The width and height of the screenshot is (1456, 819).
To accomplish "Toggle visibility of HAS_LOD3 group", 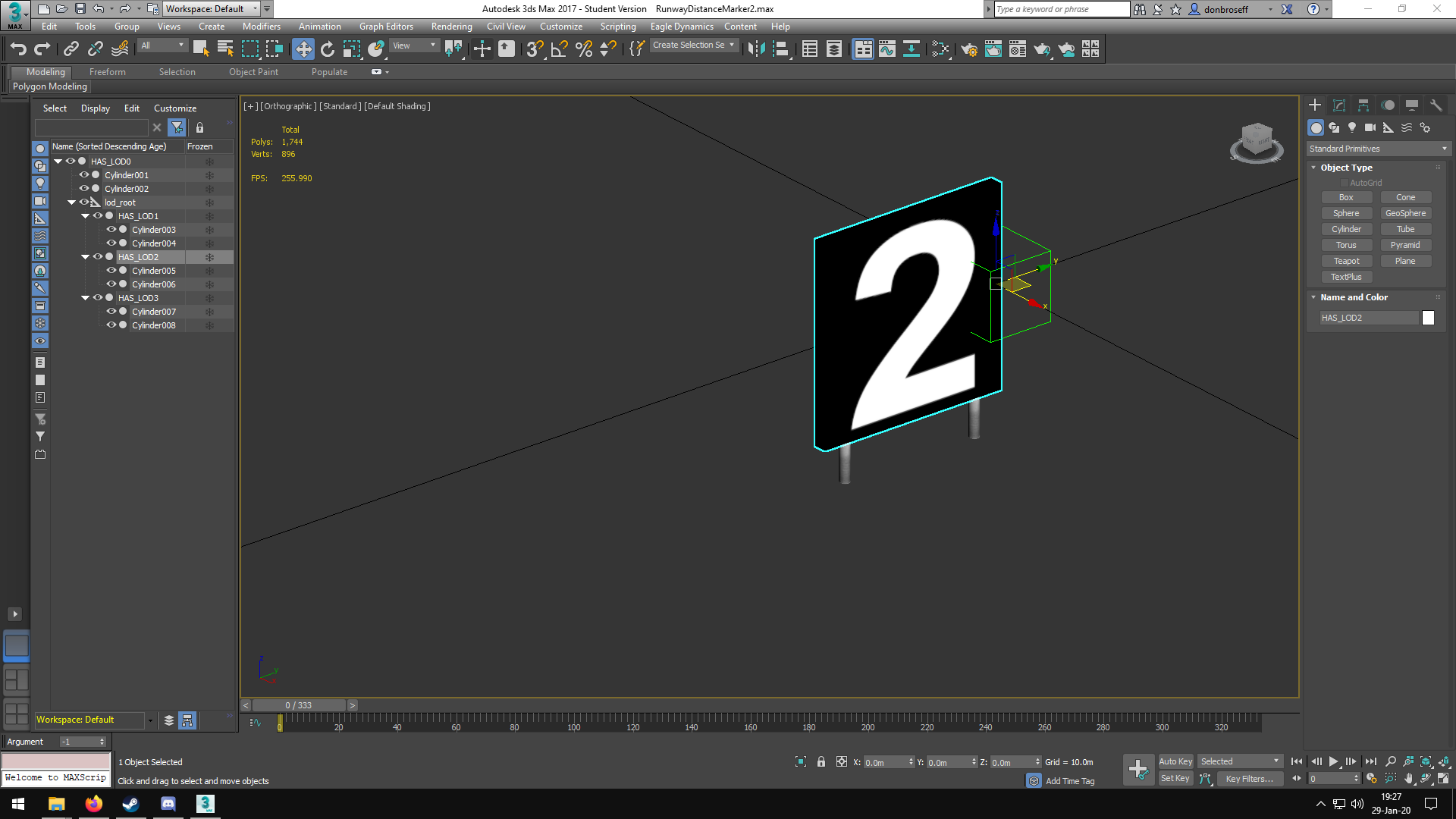I will pos(97,298).
